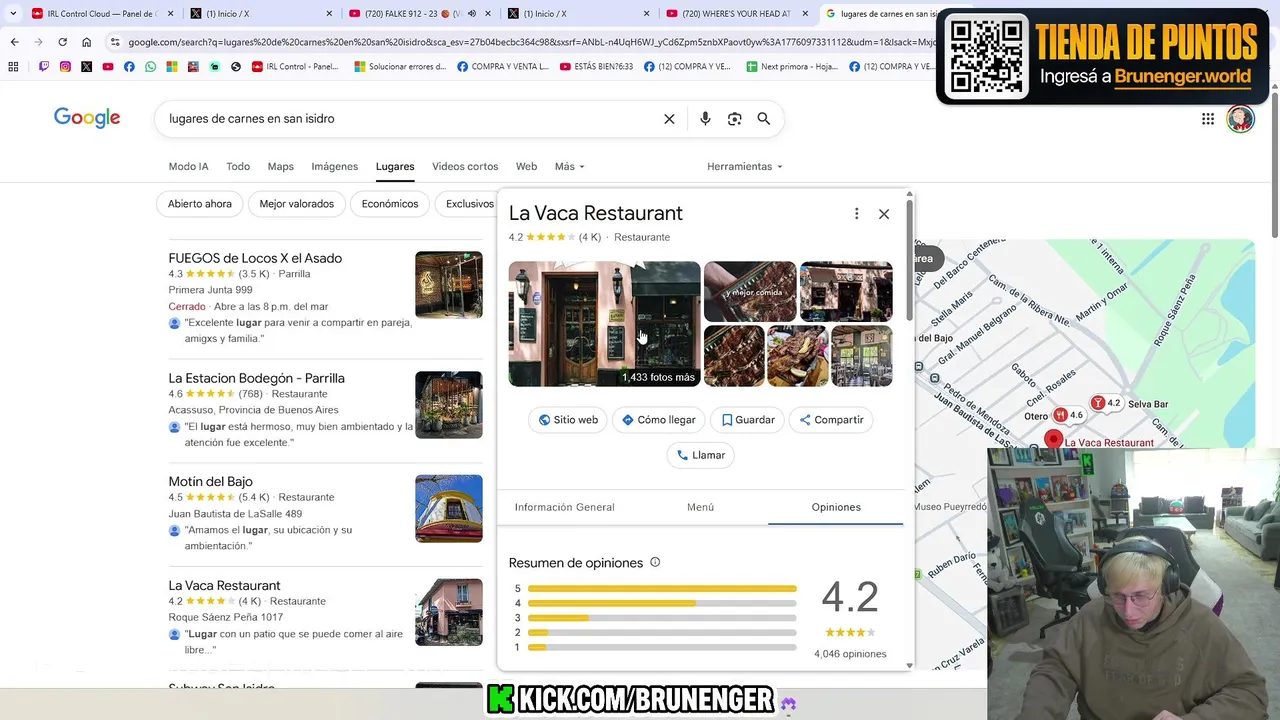Switch to the Videos cortos tab
Viewport: 1280px width, 720px height.
[x=465, y=166]
